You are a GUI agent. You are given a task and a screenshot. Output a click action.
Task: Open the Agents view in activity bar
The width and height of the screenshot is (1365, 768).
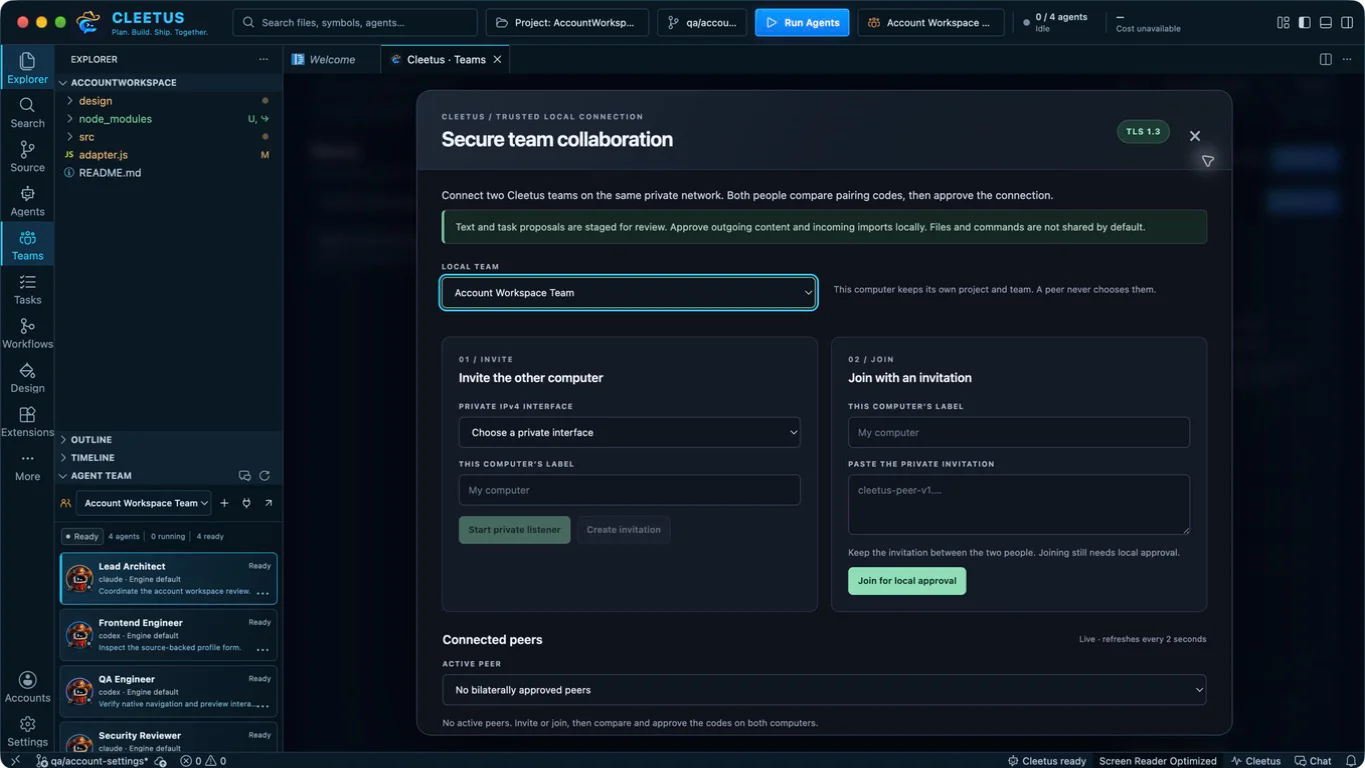[27, 200]
